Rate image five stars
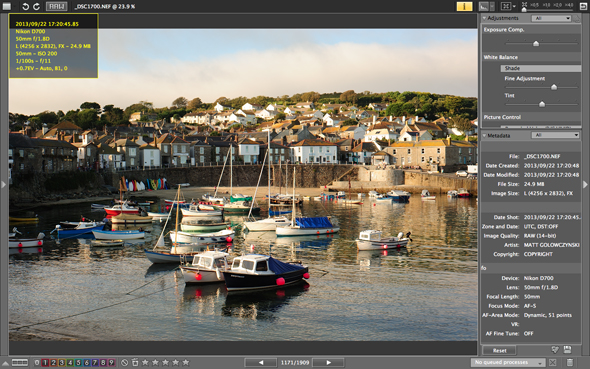590x369 pixels. (186, 363)
